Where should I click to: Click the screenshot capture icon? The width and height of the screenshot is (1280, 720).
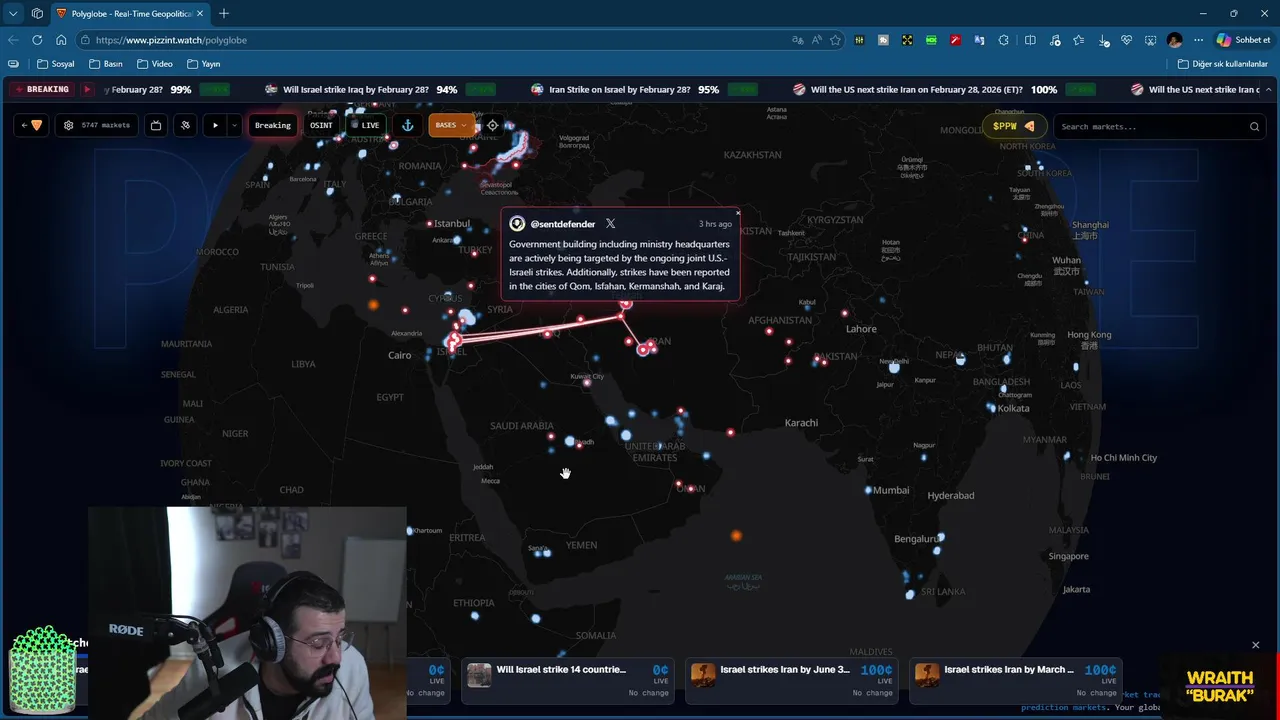point(1151,40)
